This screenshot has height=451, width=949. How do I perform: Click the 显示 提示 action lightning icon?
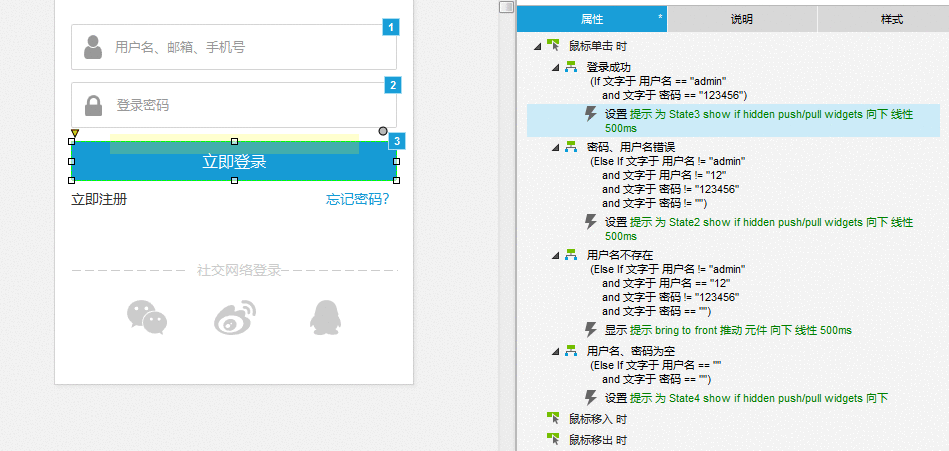(591, 330)
